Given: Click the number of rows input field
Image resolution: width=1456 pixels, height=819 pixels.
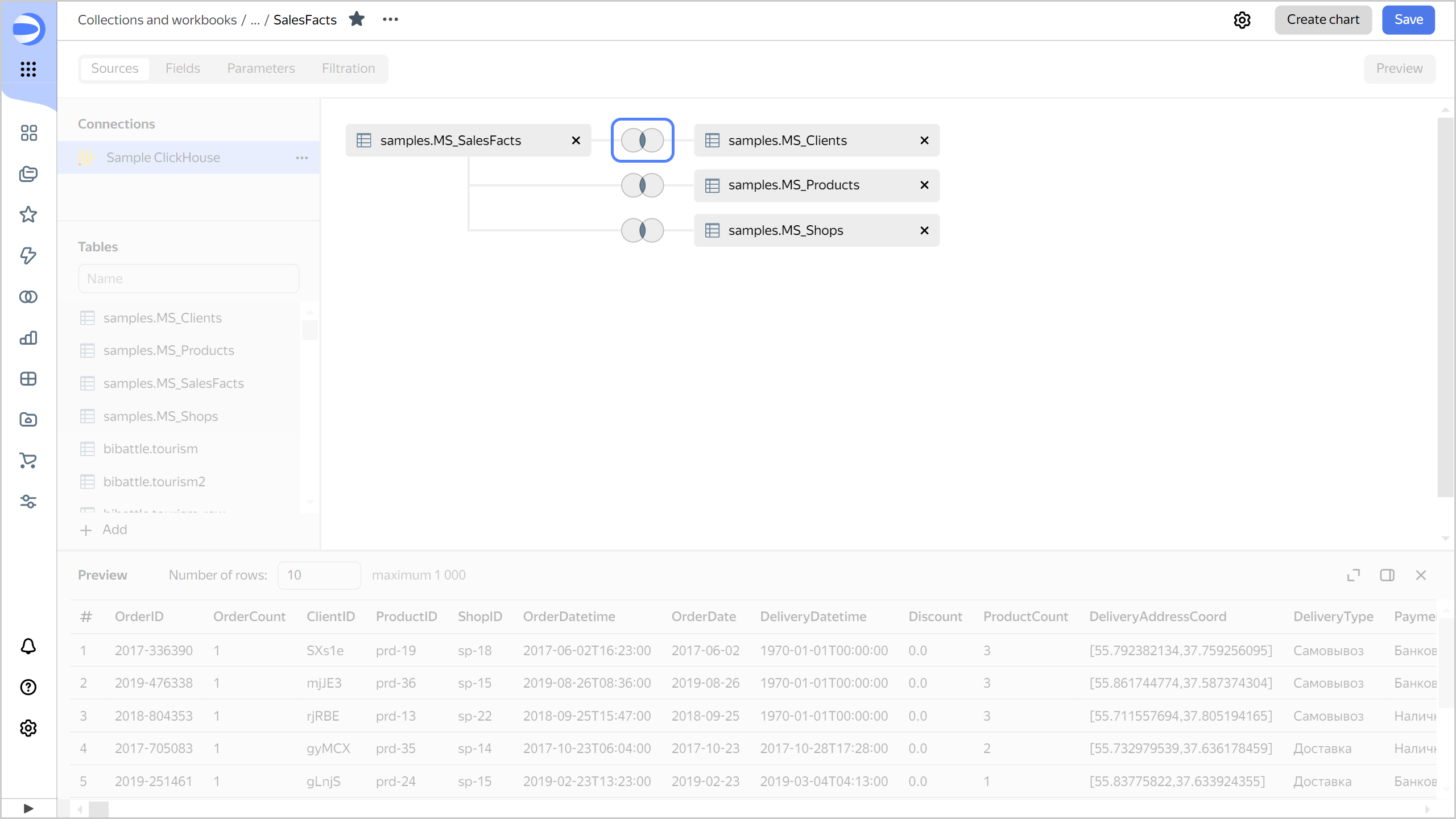Looking at the screenshot, I should pyautogui.click(x=317, y=575).
